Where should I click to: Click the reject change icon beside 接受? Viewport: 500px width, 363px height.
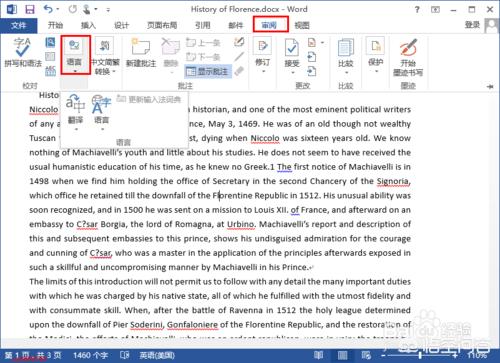point(312,42)
